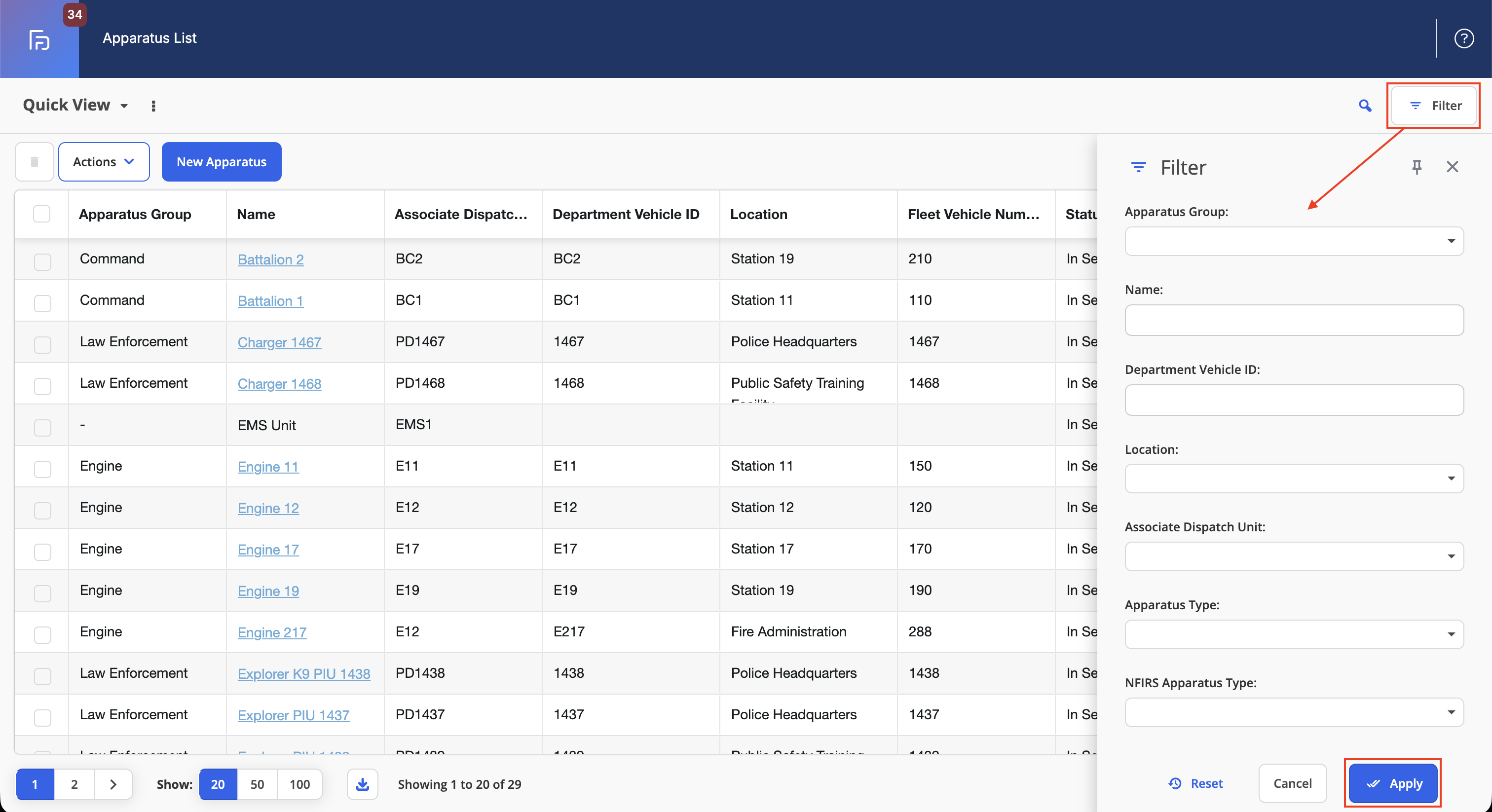Click the 34 notification badge
The width and height of the screenshot is (1492, 812).
coord(75,14)
